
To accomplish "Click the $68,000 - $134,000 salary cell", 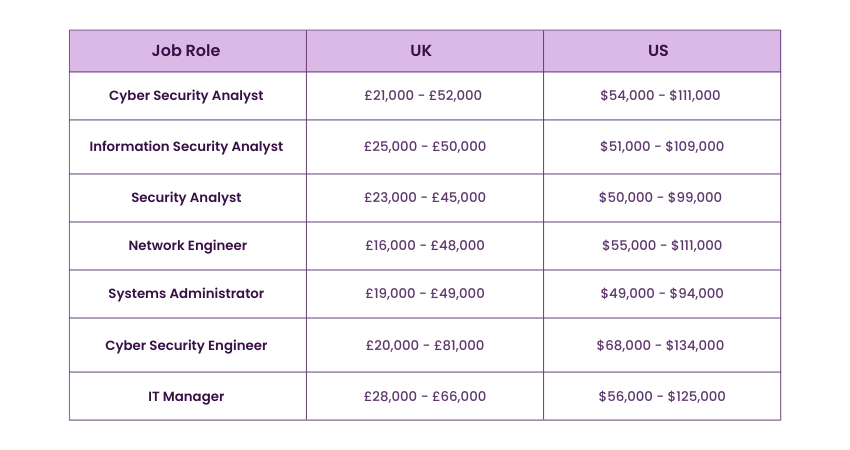I will coord(660,345).
